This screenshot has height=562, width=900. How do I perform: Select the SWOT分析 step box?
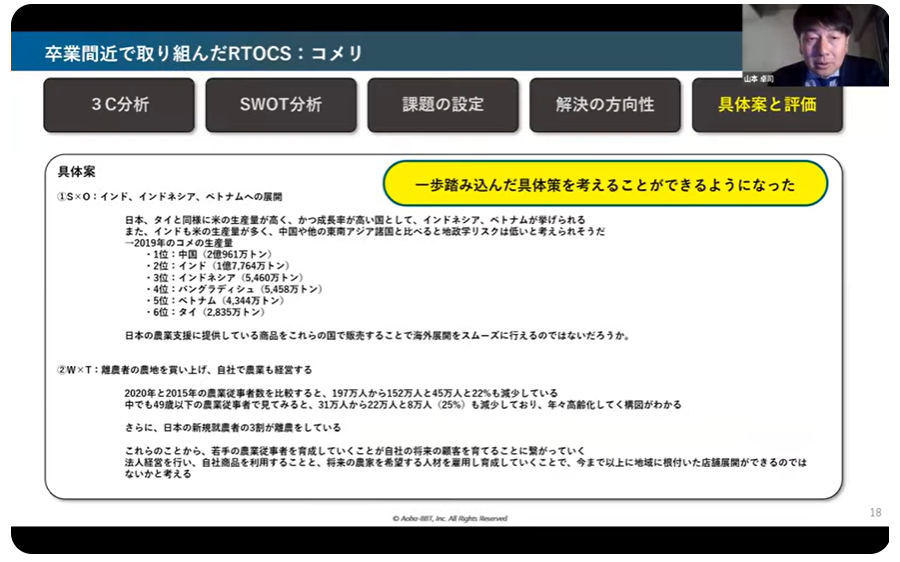click(281, 104)
